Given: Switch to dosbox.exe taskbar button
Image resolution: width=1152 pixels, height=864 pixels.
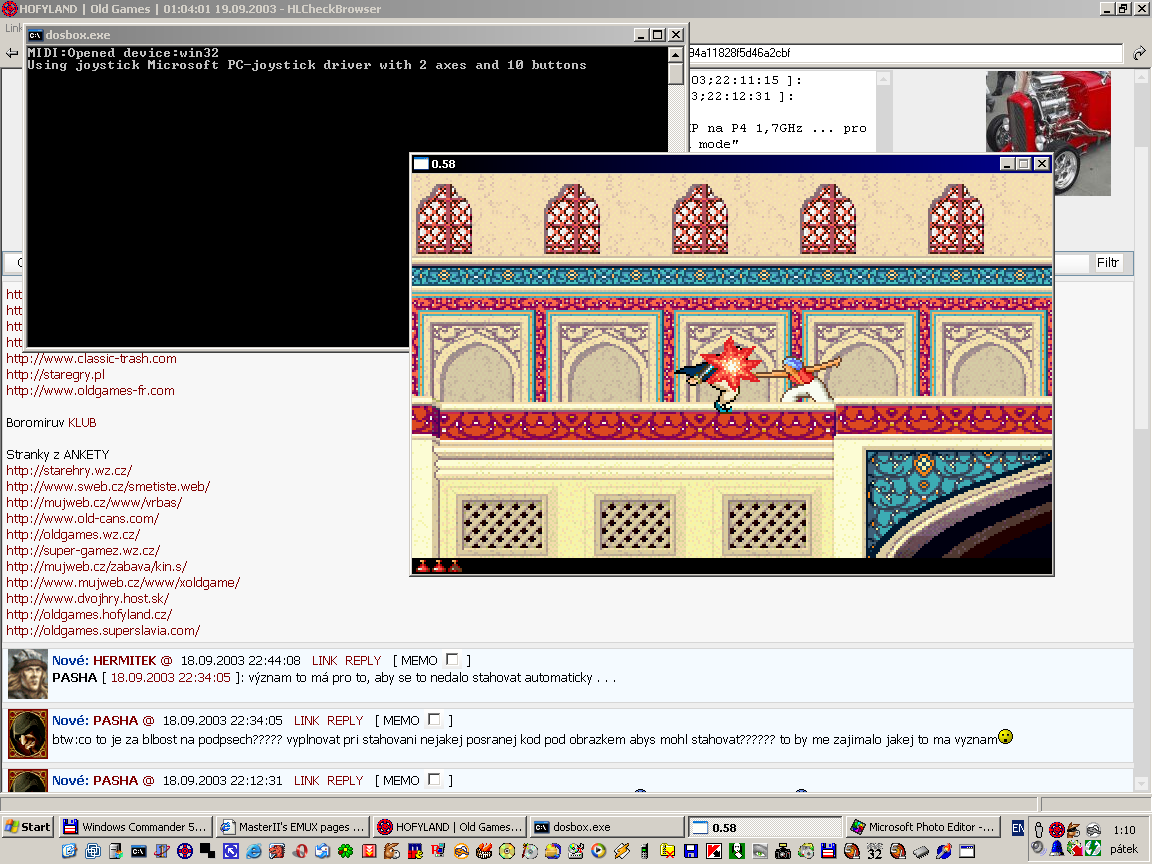Looking at the screenshot, I should (606, 827).
